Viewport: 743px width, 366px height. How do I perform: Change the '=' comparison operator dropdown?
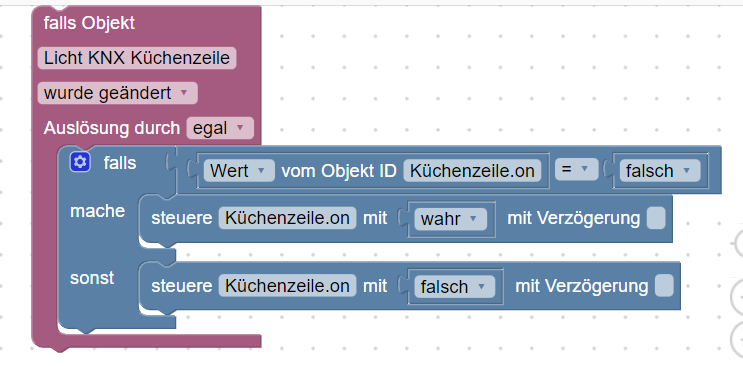click(576, 169)
